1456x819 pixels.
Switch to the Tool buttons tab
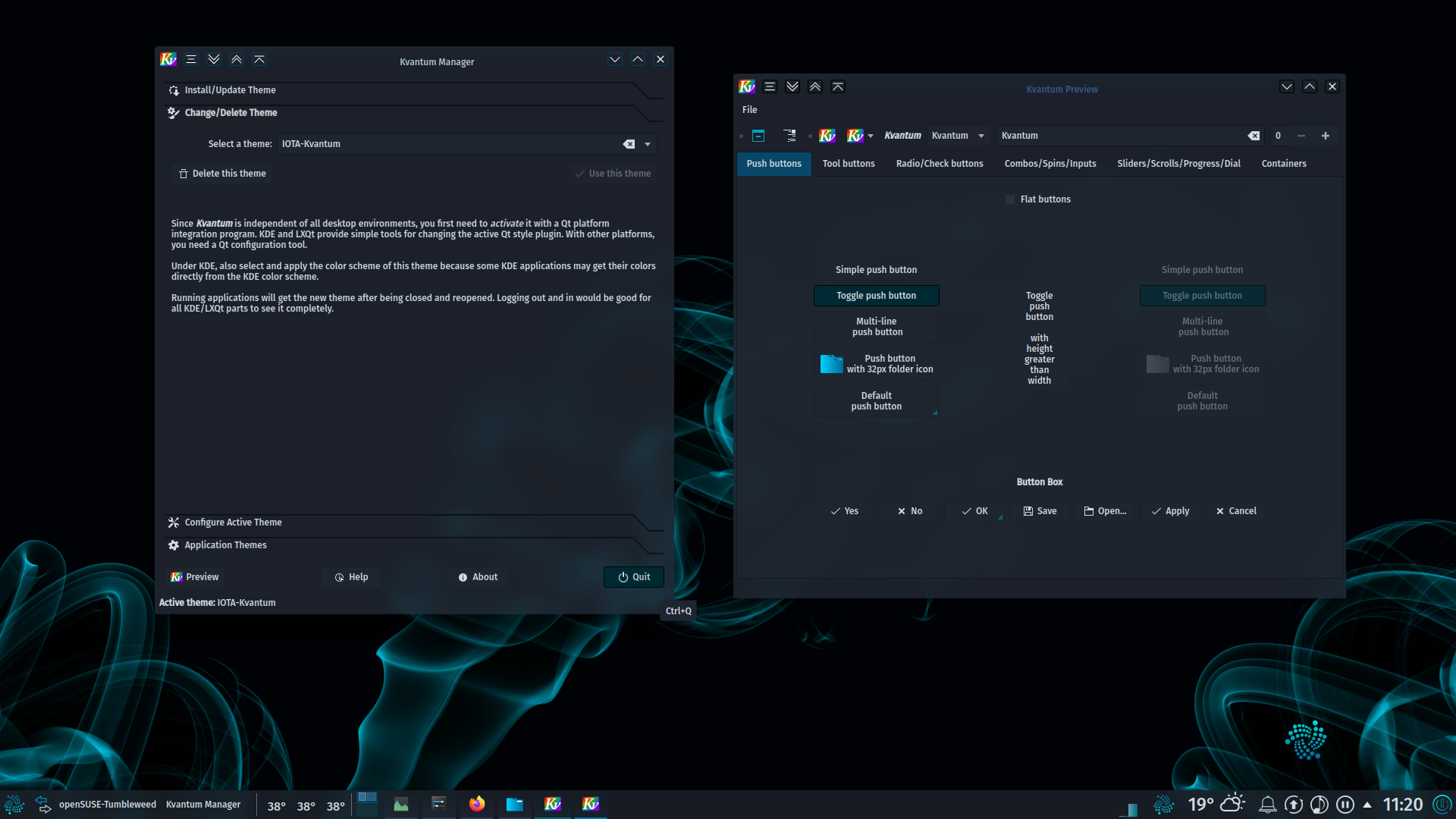point(849,164)
